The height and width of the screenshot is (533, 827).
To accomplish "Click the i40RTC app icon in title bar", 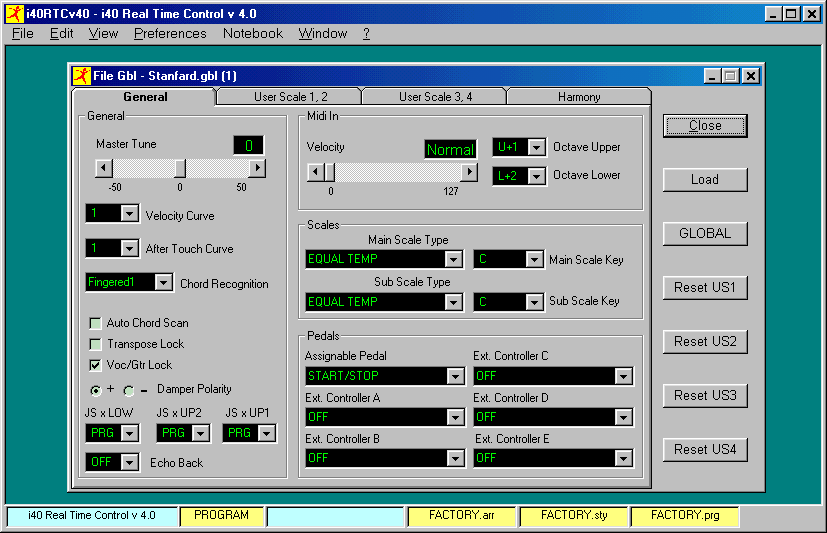I will (14, 14).
